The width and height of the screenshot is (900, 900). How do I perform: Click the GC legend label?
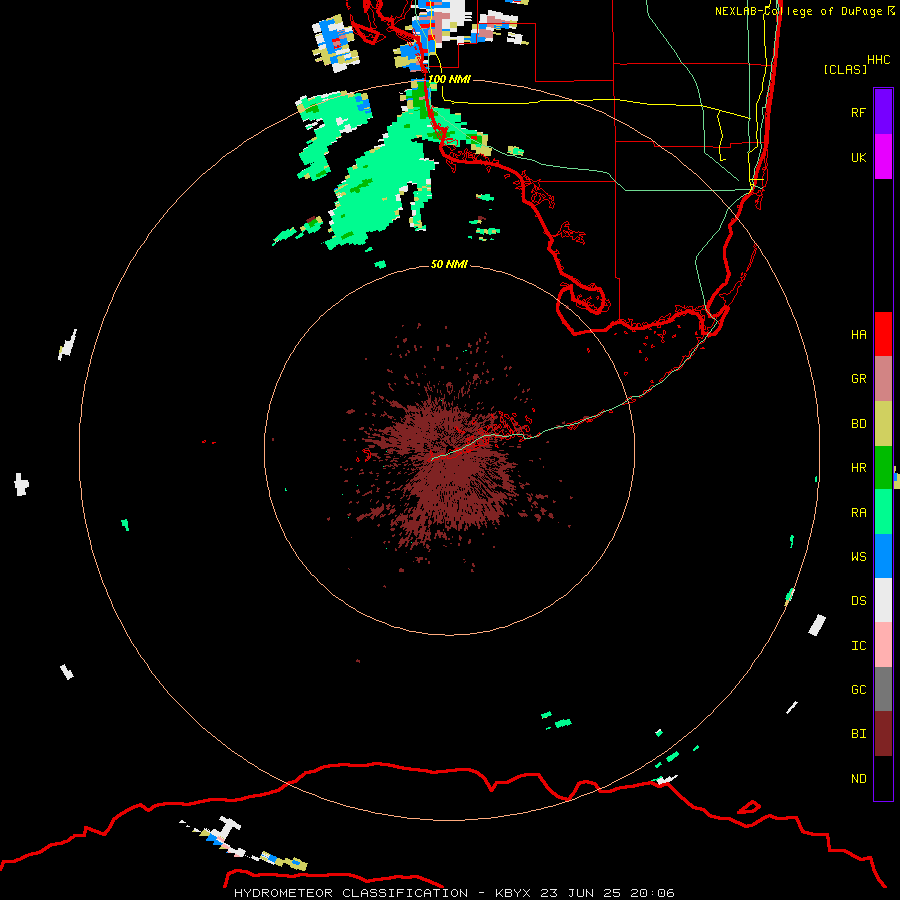pos(858,690)
